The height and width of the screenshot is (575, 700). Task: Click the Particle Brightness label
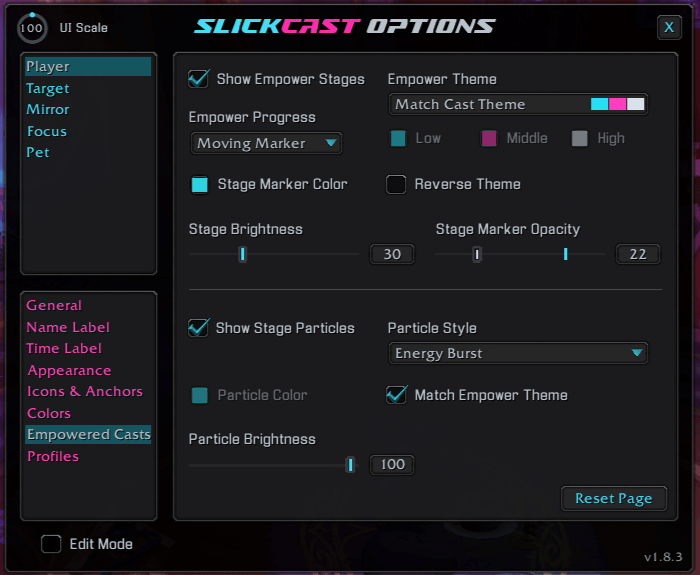tap(252, 439)
